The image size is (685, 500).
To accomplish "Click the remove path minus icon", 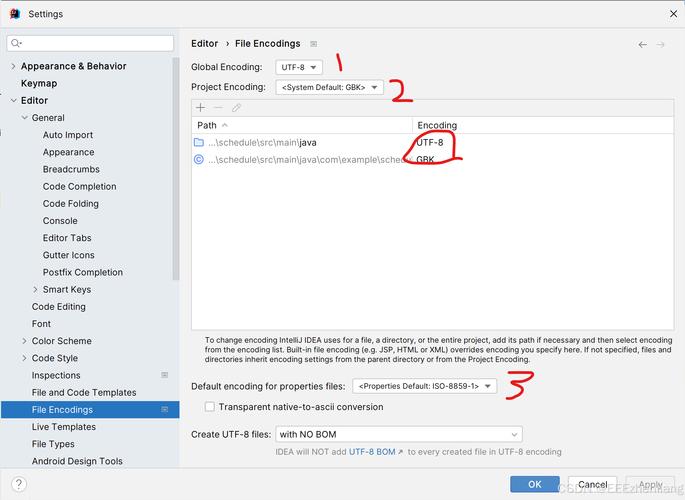I will pos(218,107).
